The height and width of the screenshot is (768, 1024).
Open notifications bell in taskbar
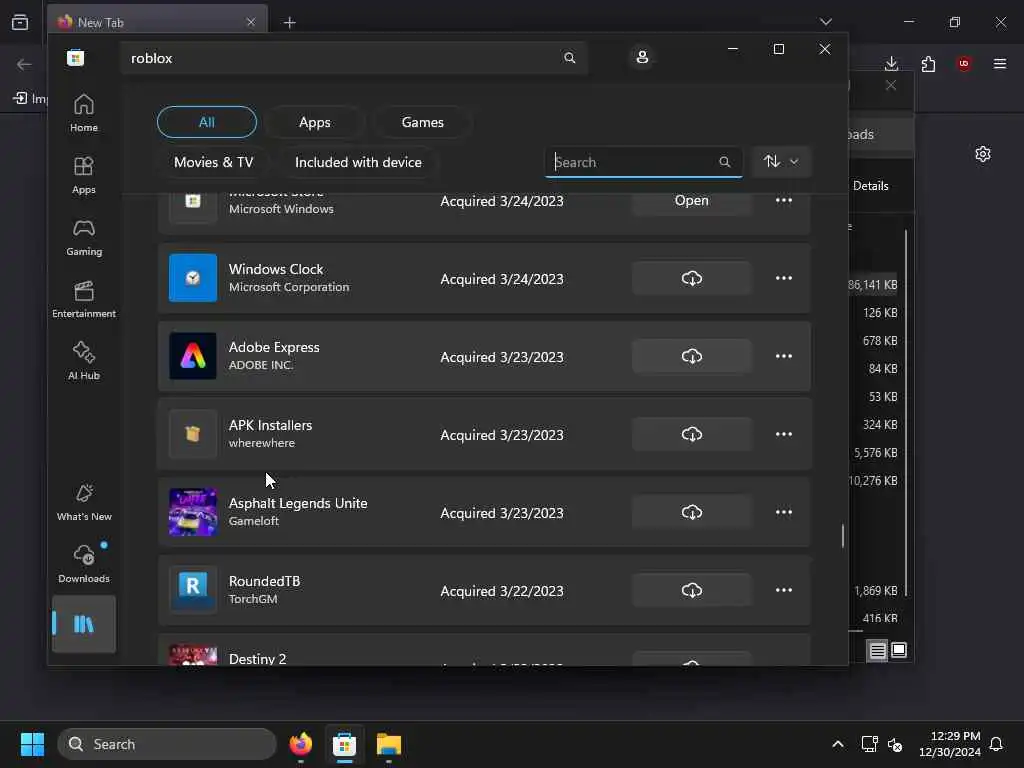996,744
